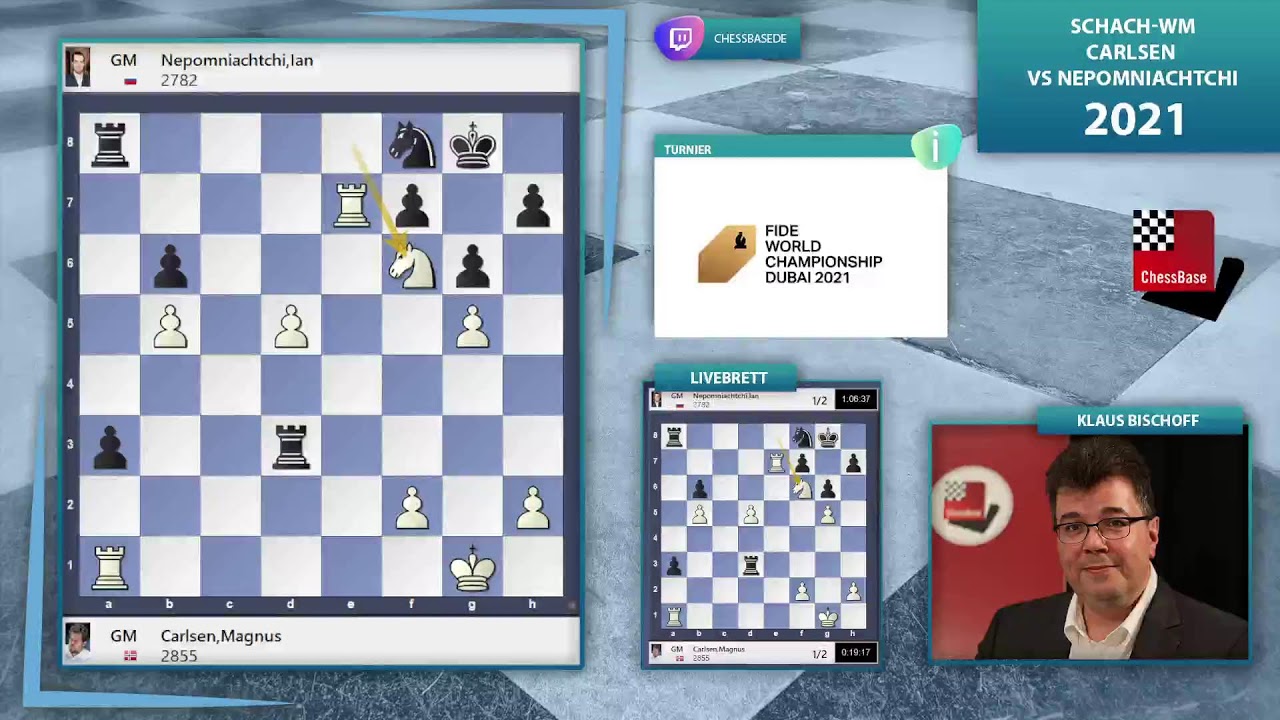Select the black rook on d3

pos(291,446)
